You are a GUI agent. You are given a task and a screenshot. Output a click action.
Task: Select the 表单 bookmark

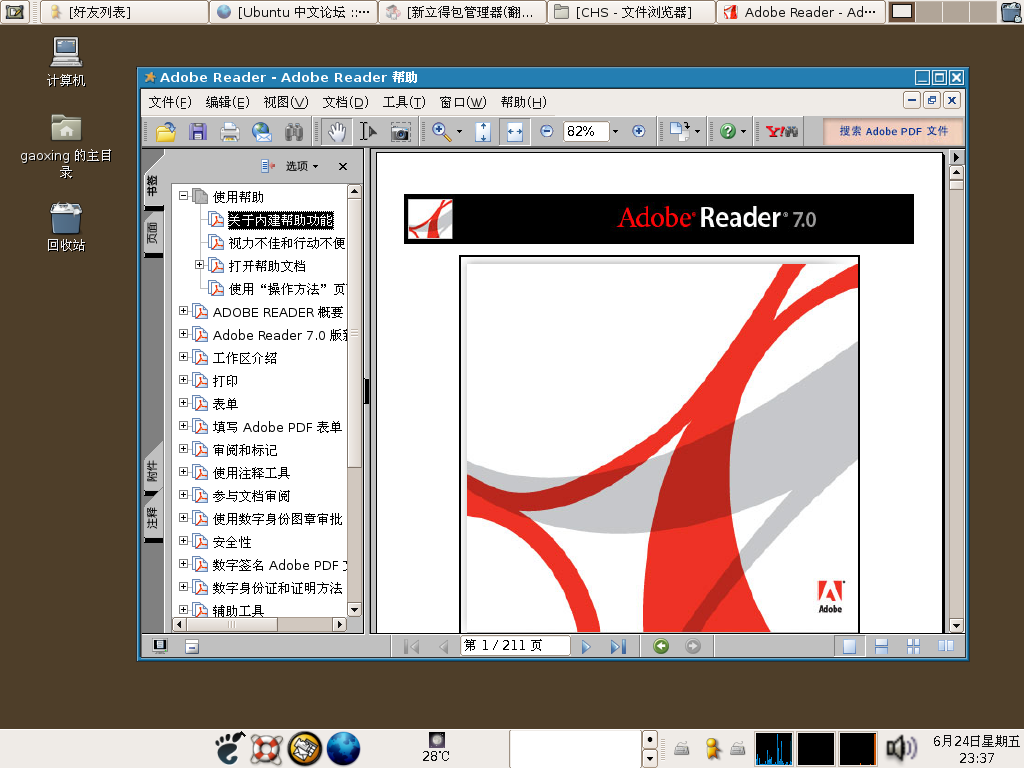[x=225, y=404]
